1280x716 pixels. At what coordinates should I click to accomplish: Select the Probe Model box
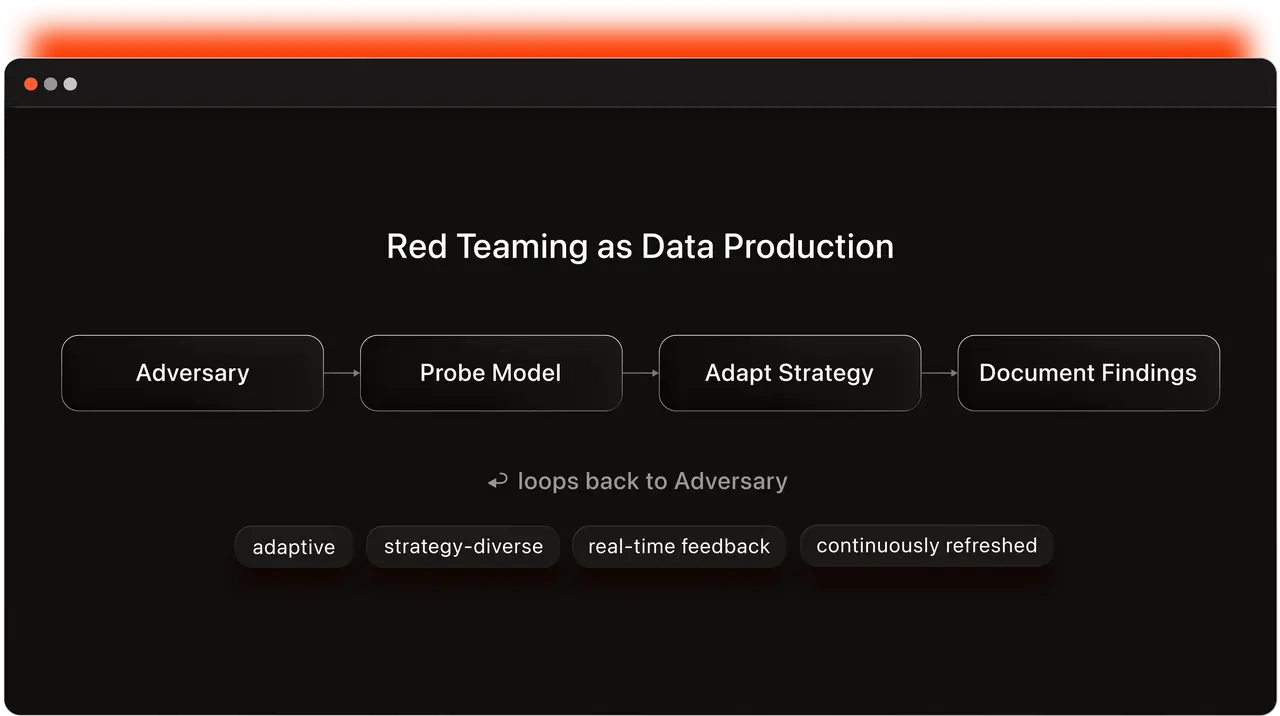coord(490,373)
